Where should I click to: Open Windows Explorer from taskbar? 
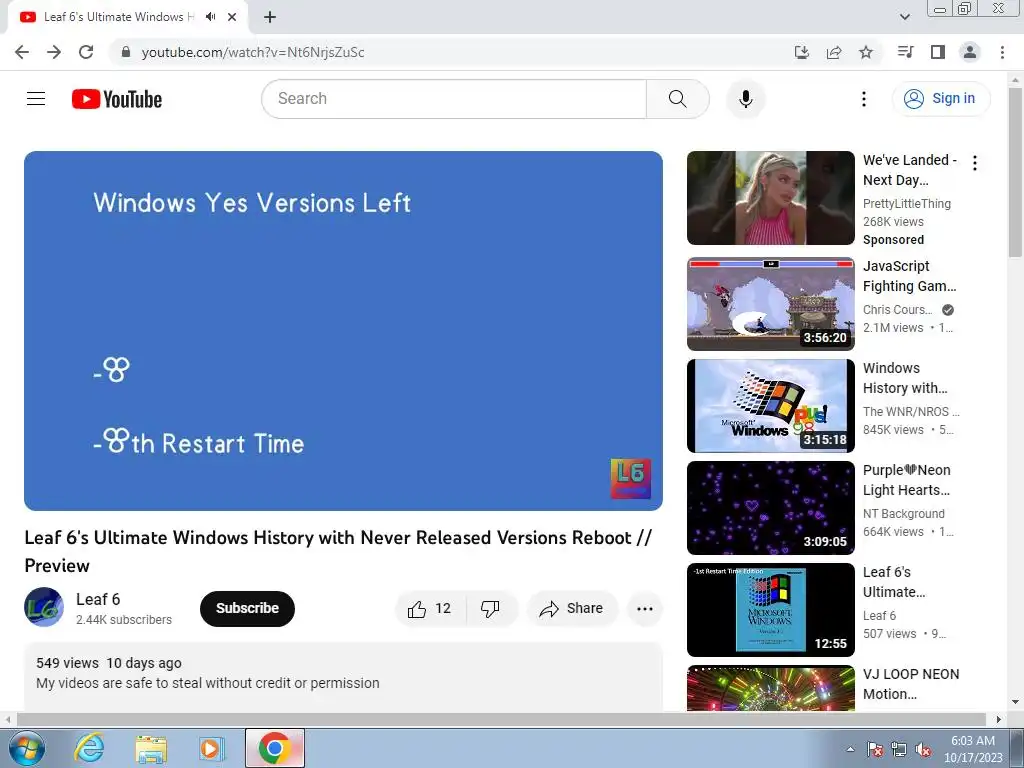click(152, 748)
